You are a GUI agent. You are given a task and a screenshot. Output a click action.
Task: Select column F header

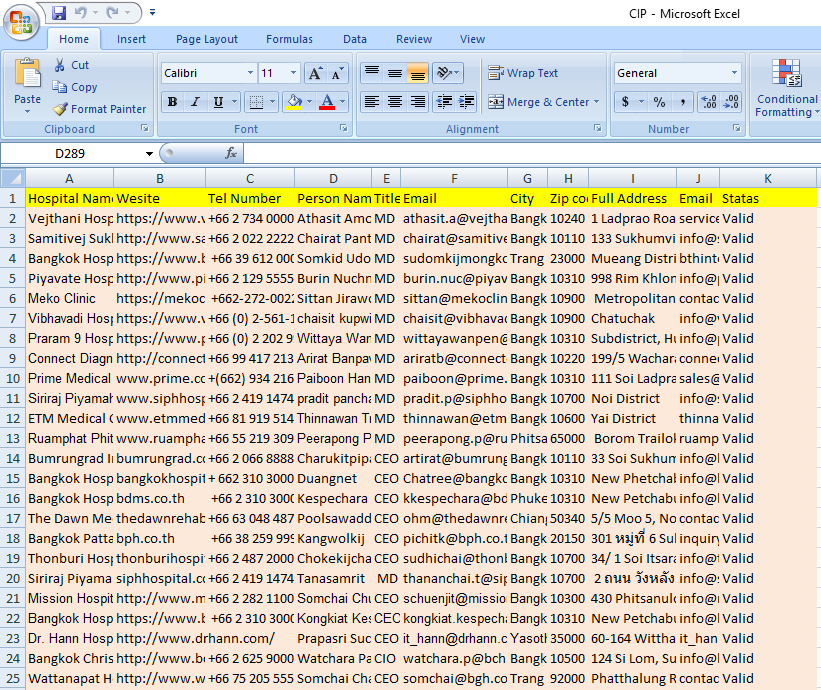453,178
